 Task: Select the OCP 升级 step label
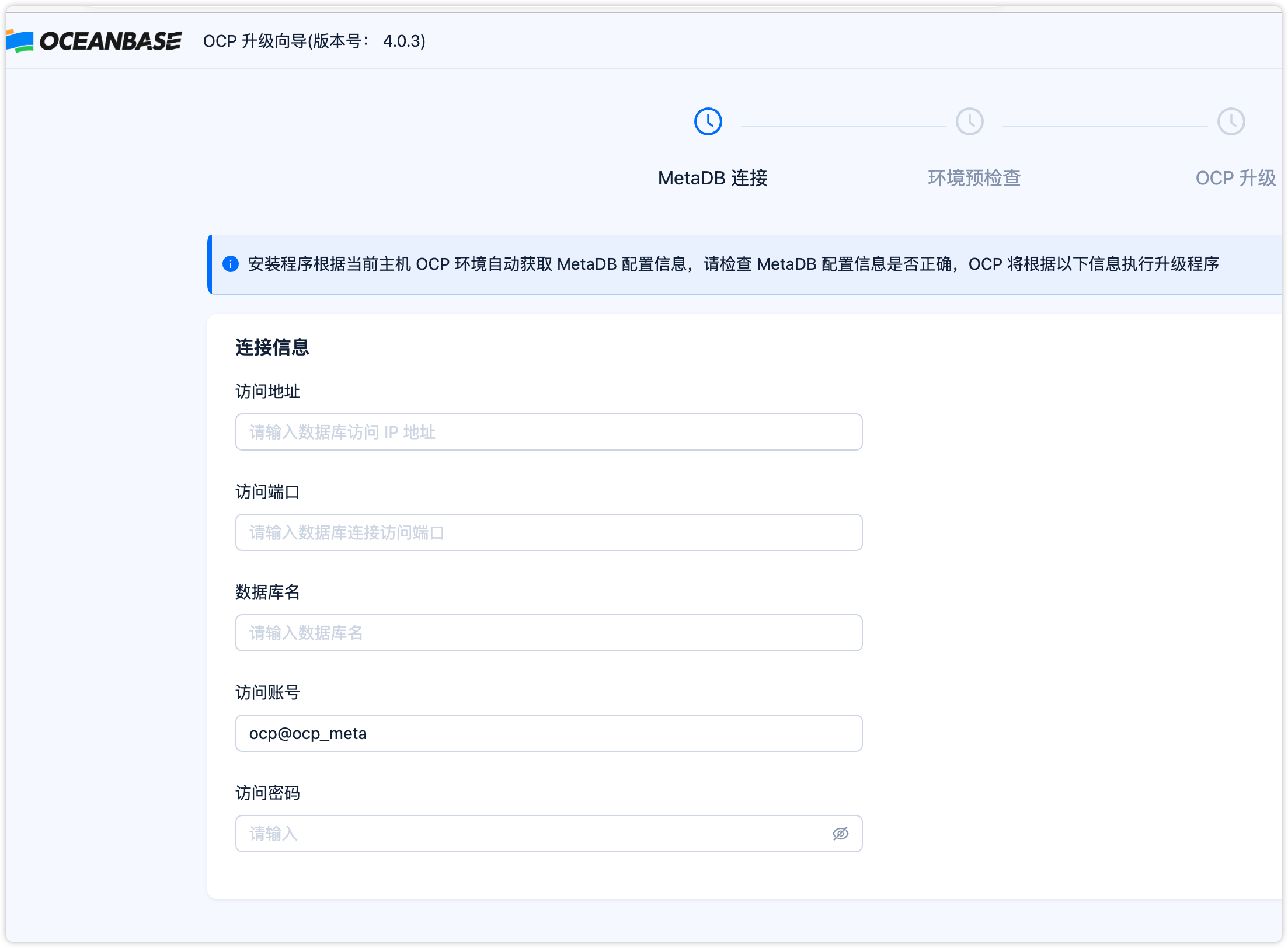(1235, 178)
